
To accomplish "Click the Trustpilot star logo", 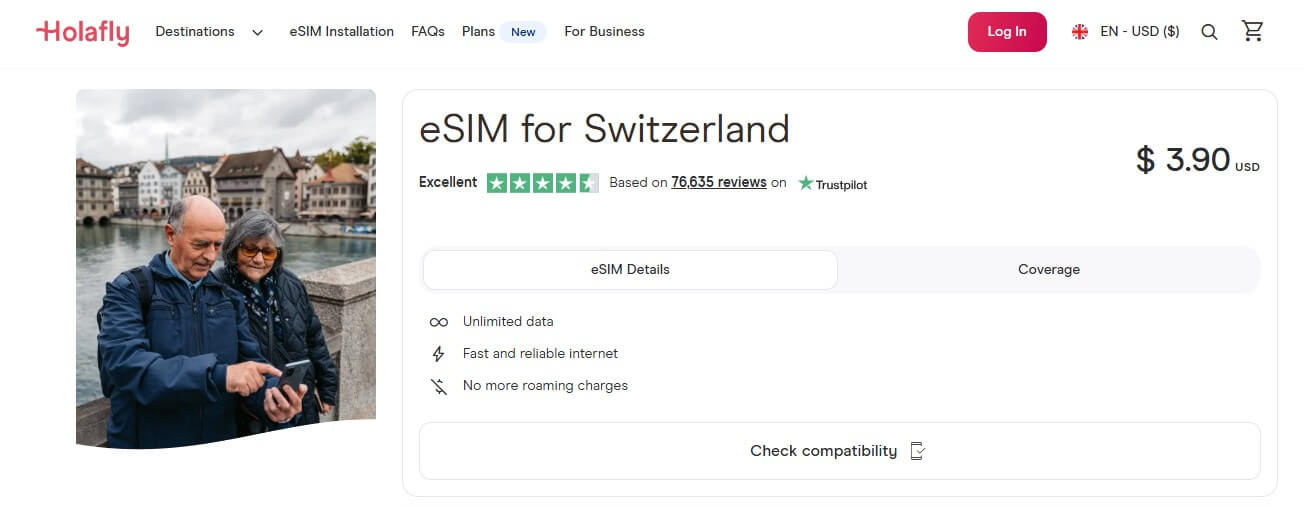I will click(x=806, y=183).
